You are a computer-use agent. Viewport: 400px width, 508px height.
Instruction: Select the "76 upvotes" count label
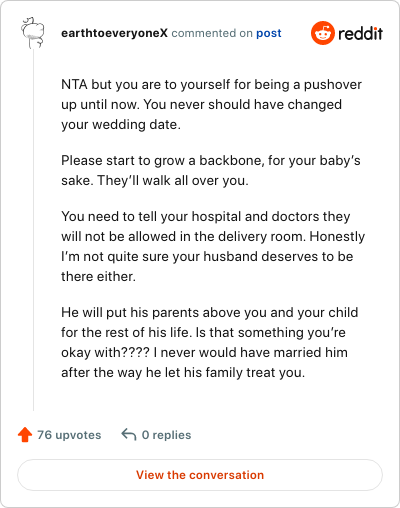[x=69, y=435]
